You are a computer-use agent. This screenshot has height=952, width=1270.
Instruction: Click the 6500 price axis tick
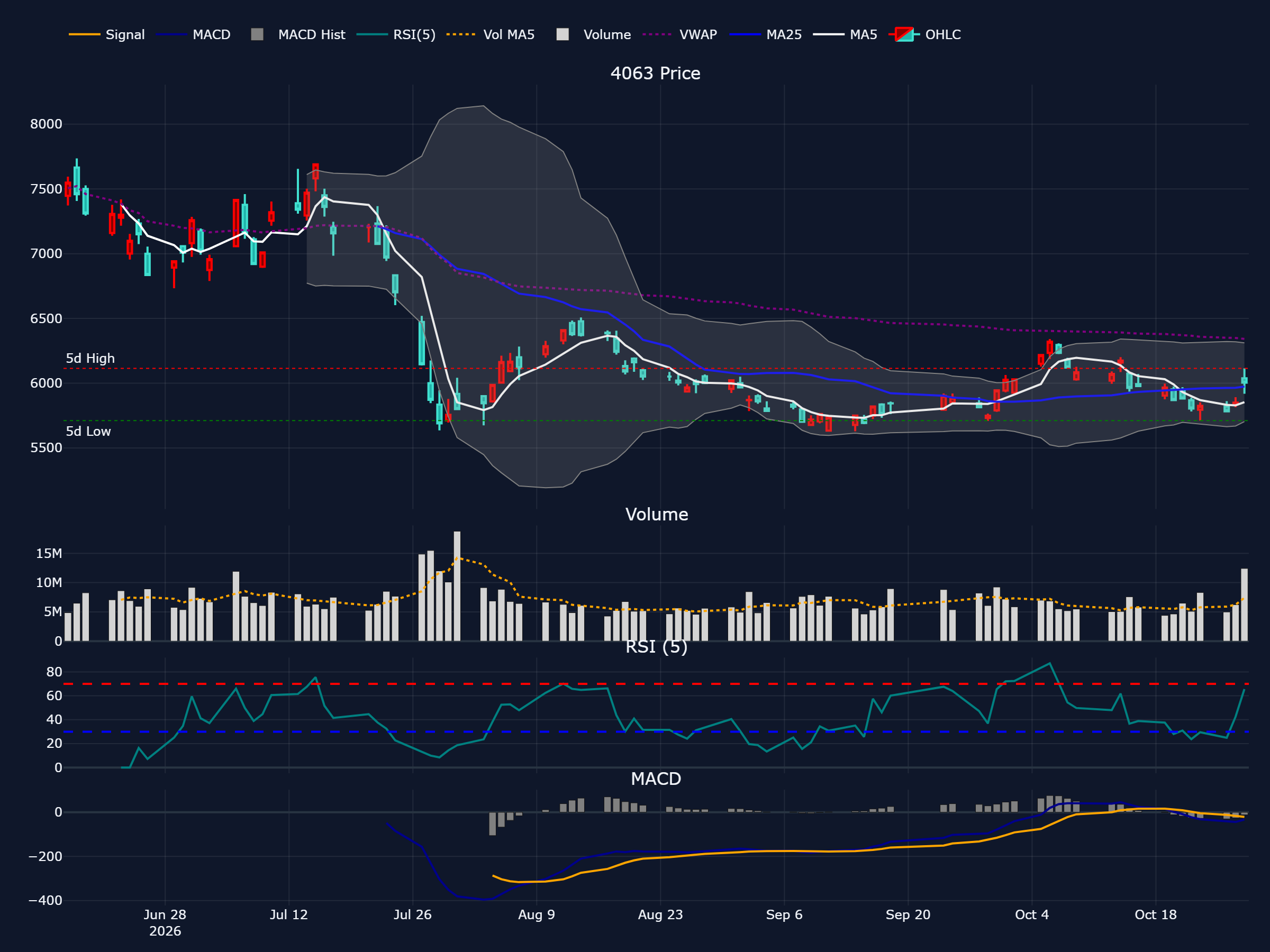[x=46, y=318]
